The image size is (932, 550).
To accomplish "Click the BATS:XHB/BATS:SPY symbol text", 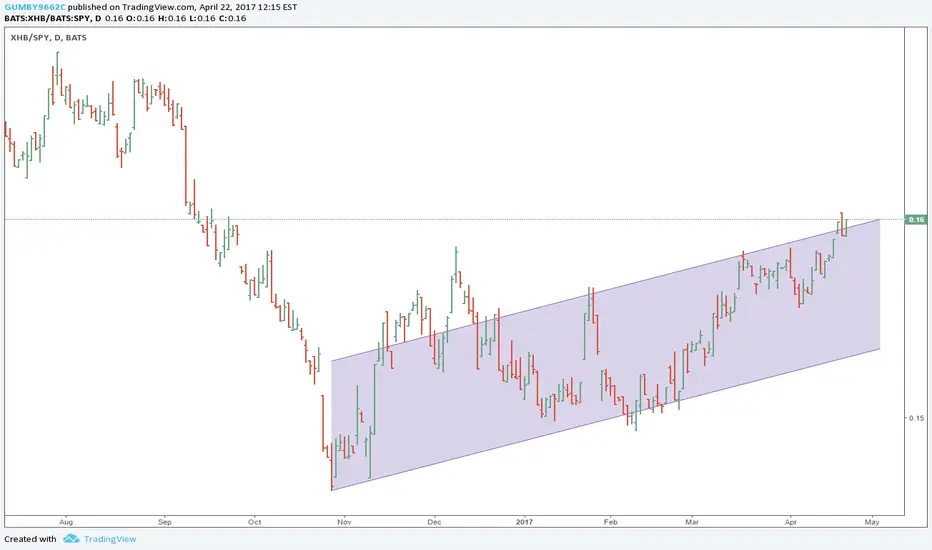I will [x=48, y=18].
